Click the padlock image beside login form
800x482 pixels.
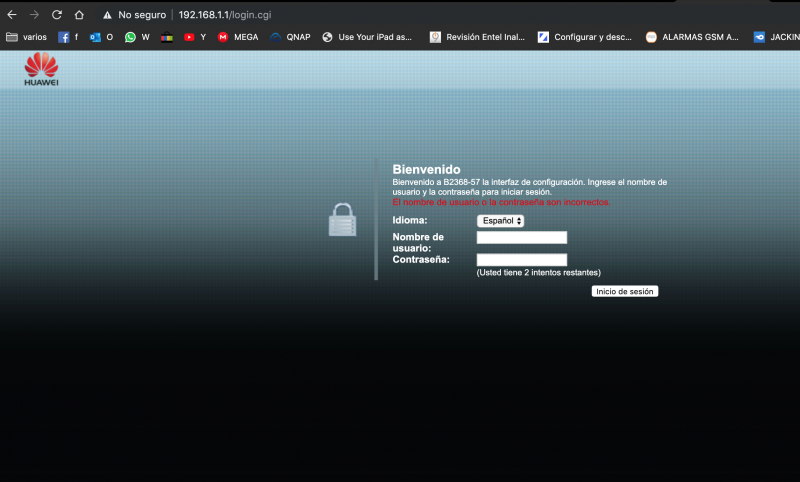(x=342, y=220)
